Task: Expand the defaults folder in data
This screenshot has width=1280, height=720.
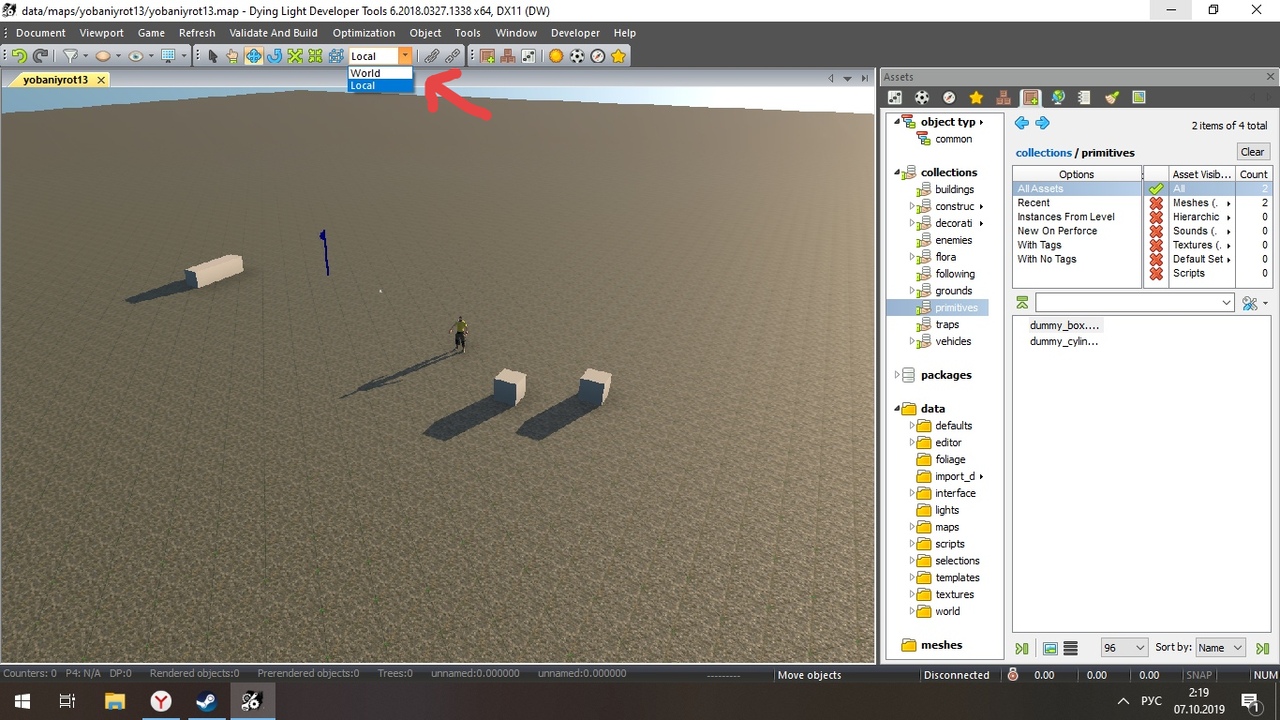Action: (x=912, y=426)
